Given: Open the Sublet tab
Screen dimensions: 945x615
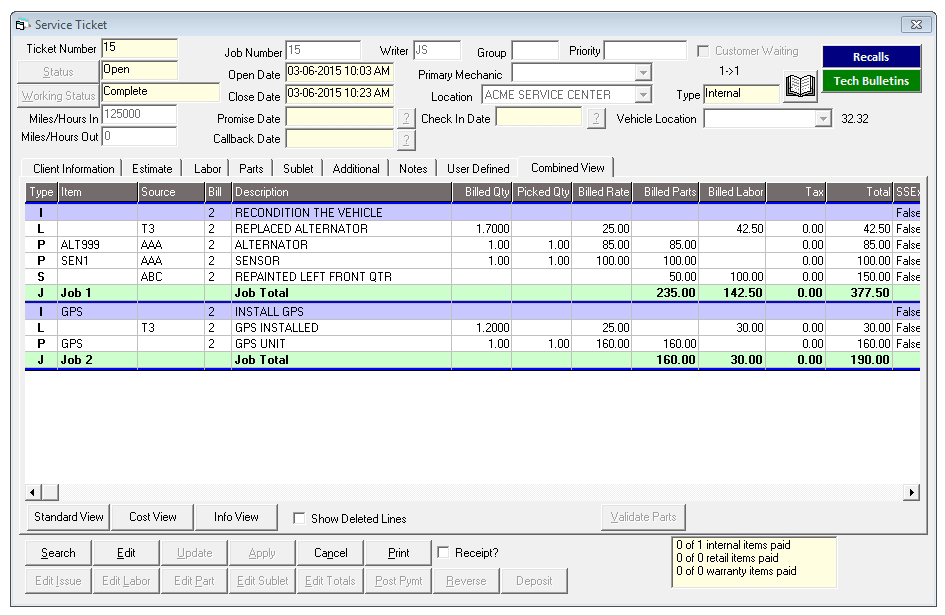Looking at the screenshot, I should tap(298, 169).
